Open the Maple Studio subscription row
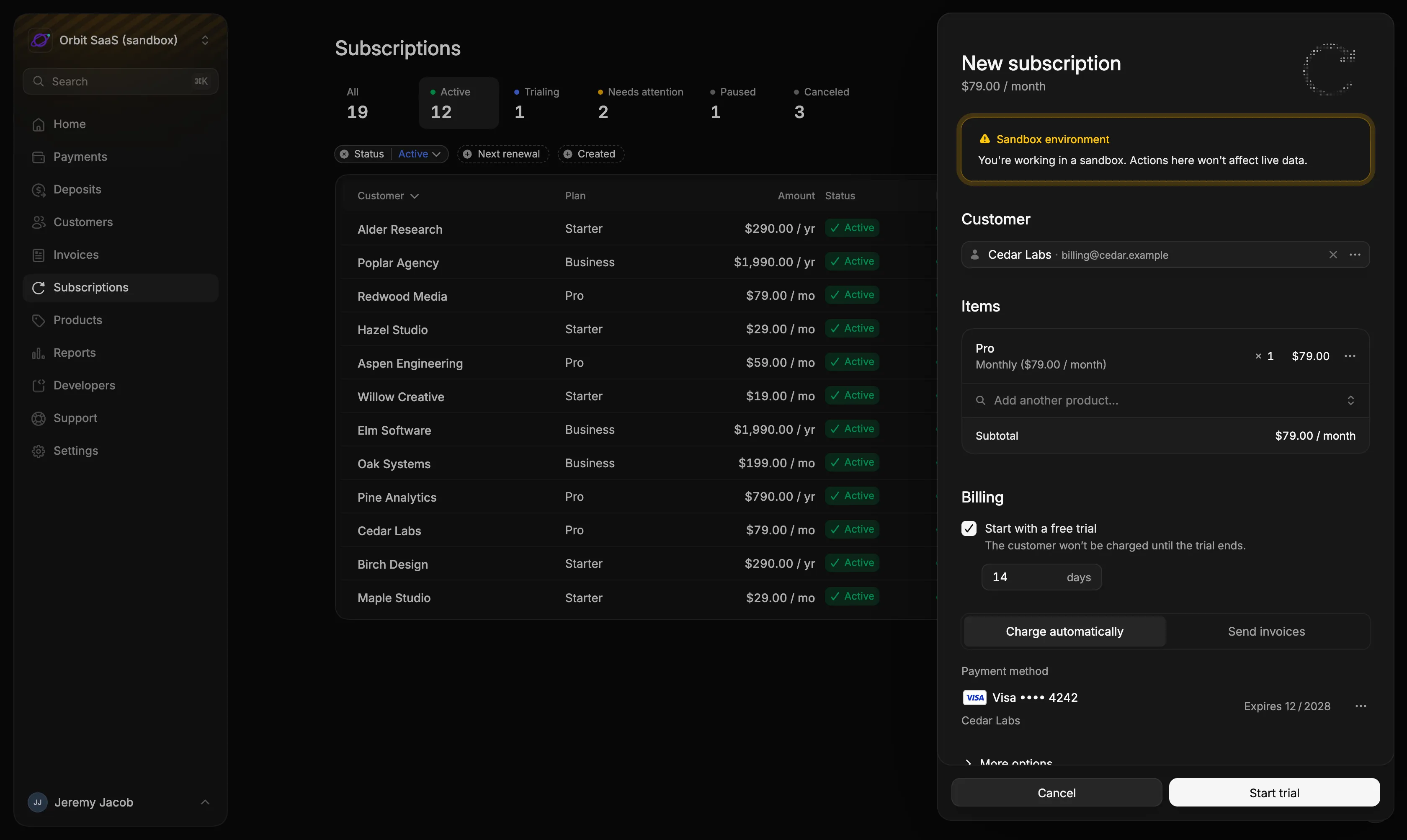This screenshot has height=840, width=1407. [637, 597]
